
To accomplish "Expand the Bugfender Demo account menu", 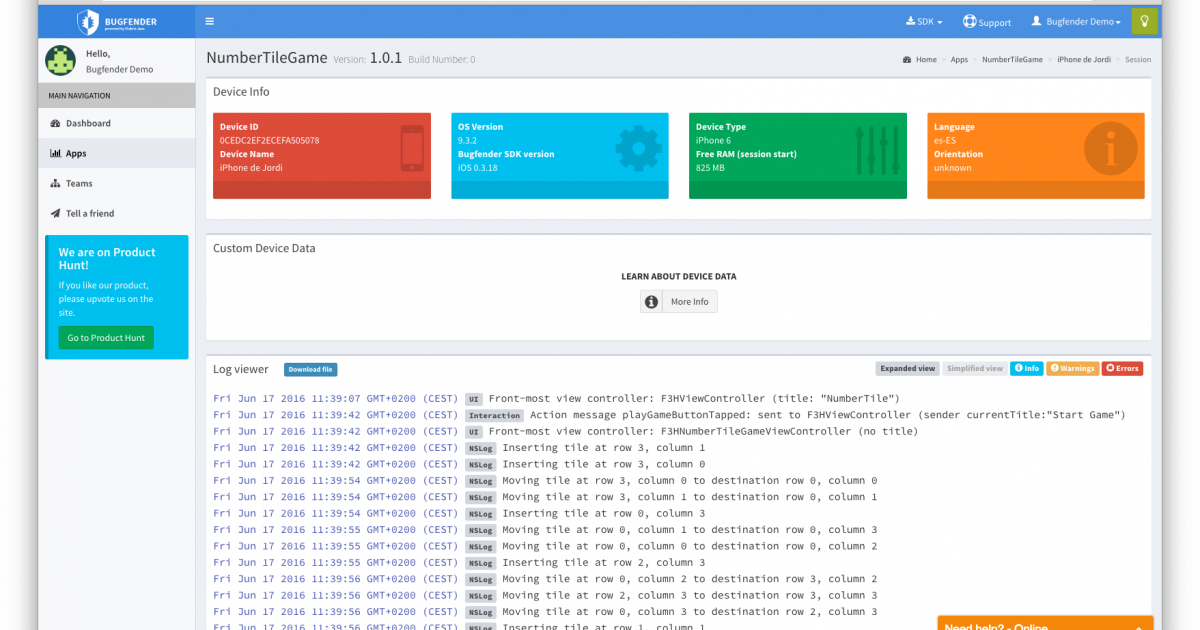I will pos(1076,21).
